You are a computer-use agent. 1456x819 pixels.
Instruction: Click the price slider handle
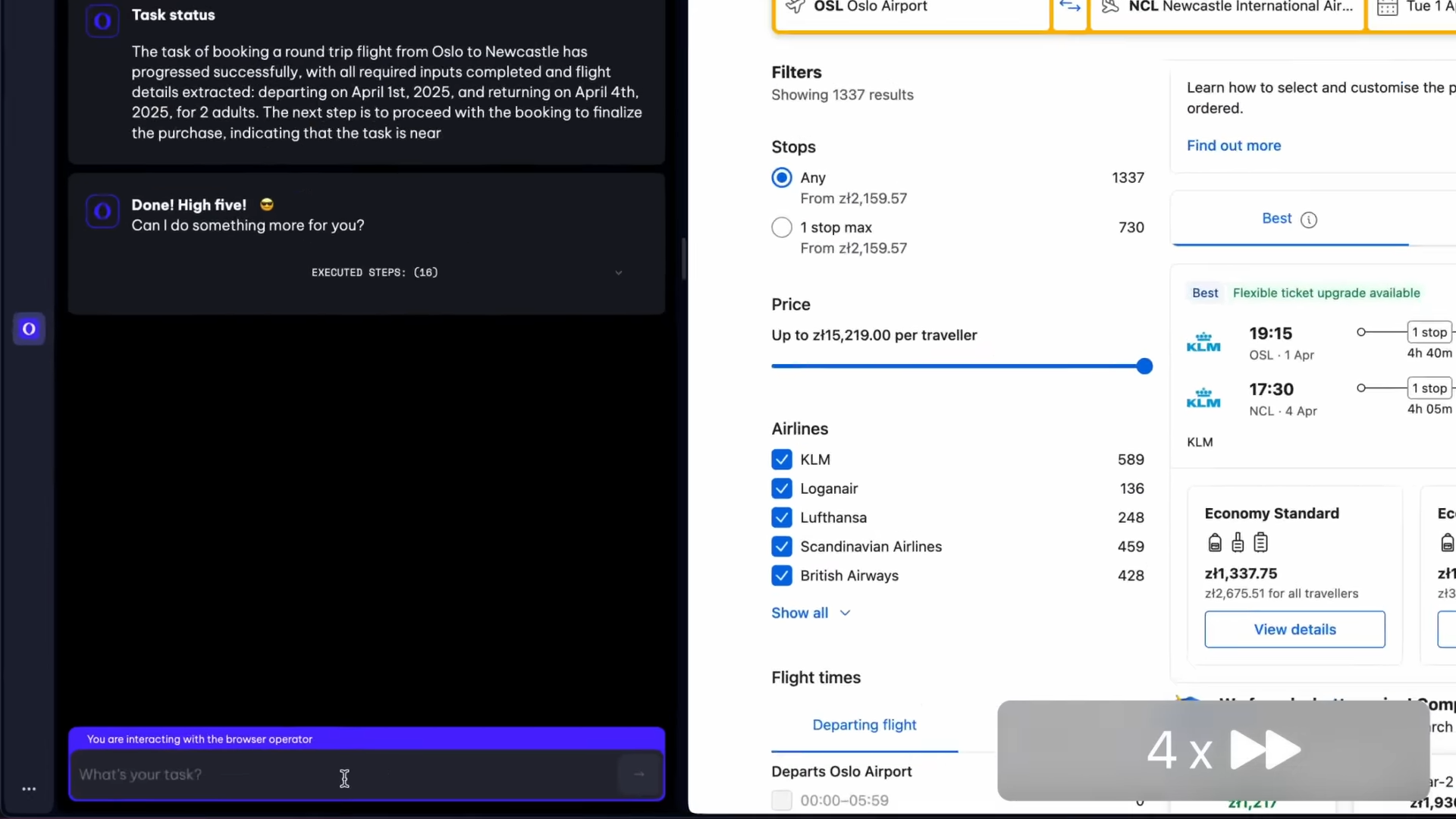point(1144,366)
